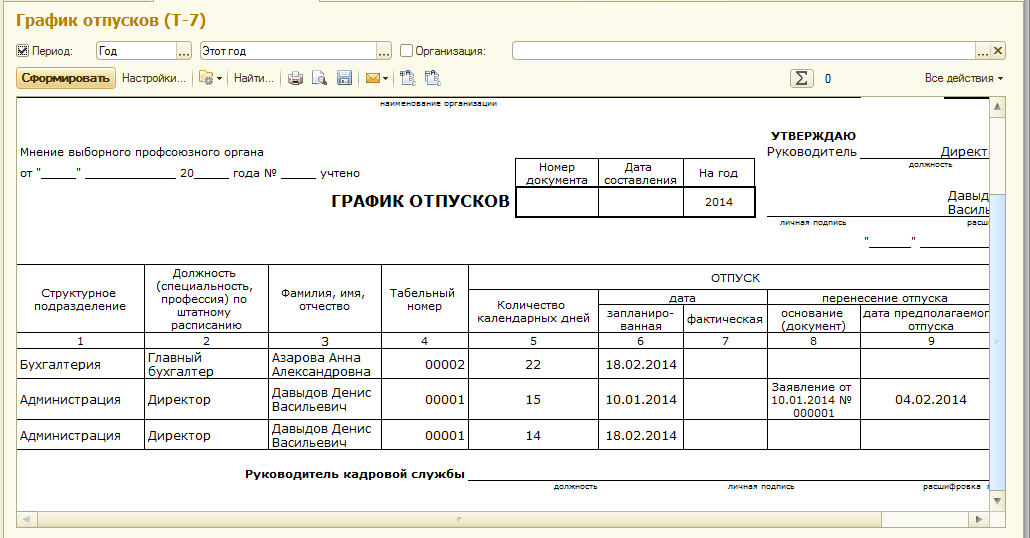This screenshot has height=538, width=1030.
Task: Print the report with printer icon
Action: 296,78
